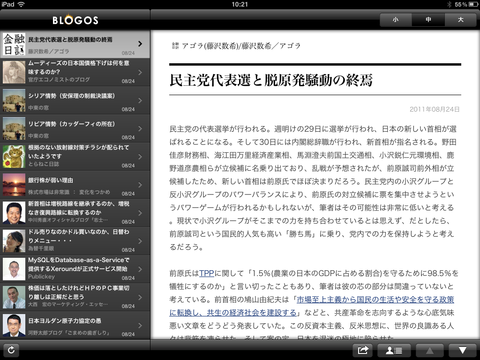Open chevron on 新首相は増税路線 row

tap(140, 213)
